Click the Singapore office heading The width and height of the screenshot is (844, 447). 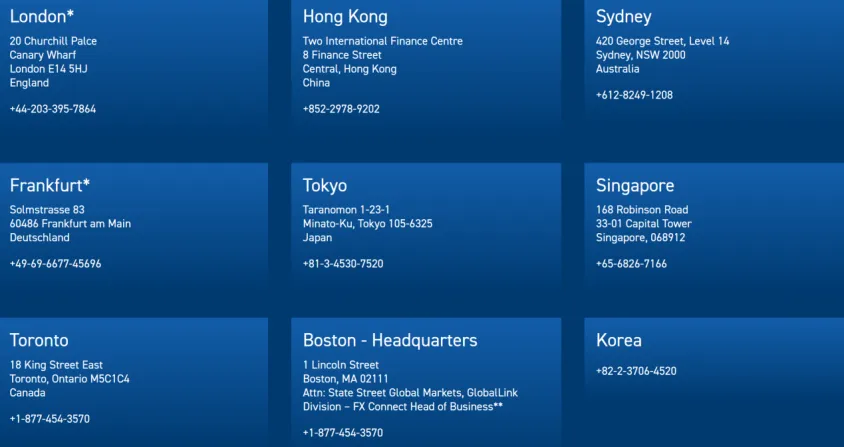tap(635, 186)
